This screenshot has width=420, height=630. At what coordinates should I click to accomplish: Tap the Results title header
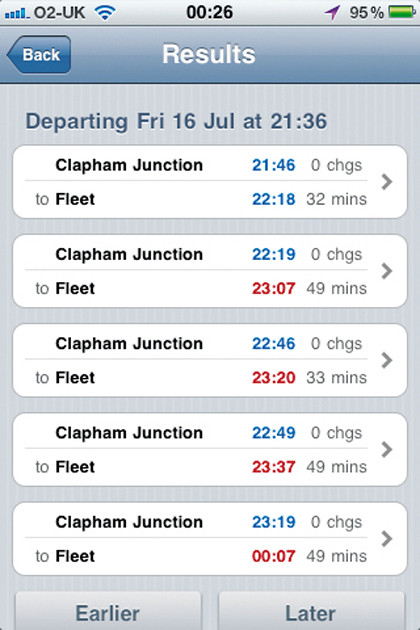tap(209, 54)
